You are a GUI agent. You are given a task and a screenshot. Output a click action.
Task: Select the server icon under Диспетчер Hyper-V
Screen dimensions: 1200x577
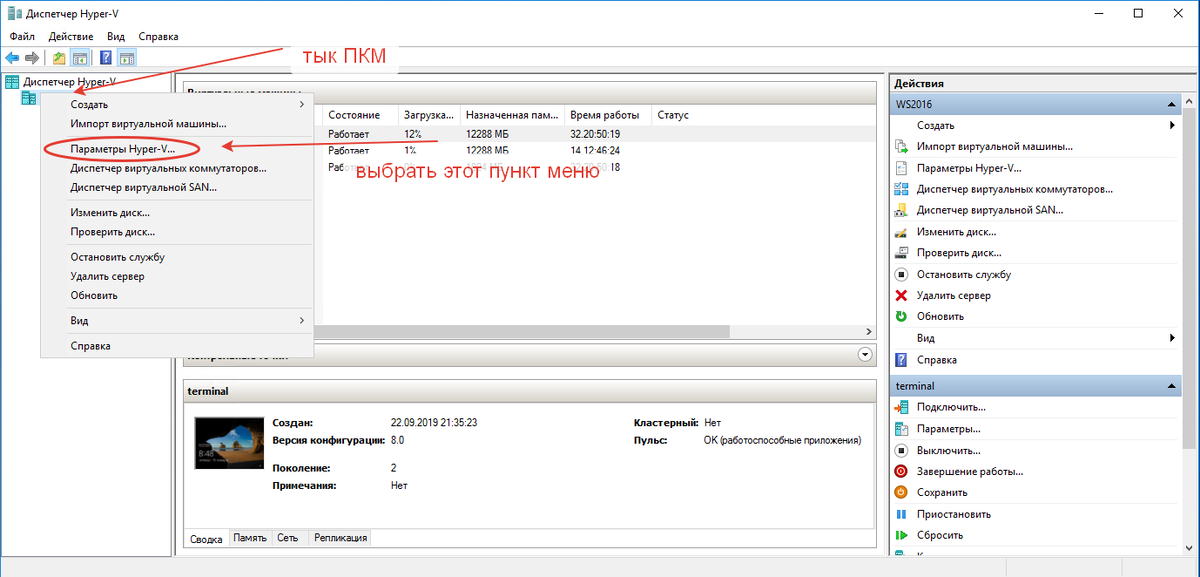click(x=29, y=97)
